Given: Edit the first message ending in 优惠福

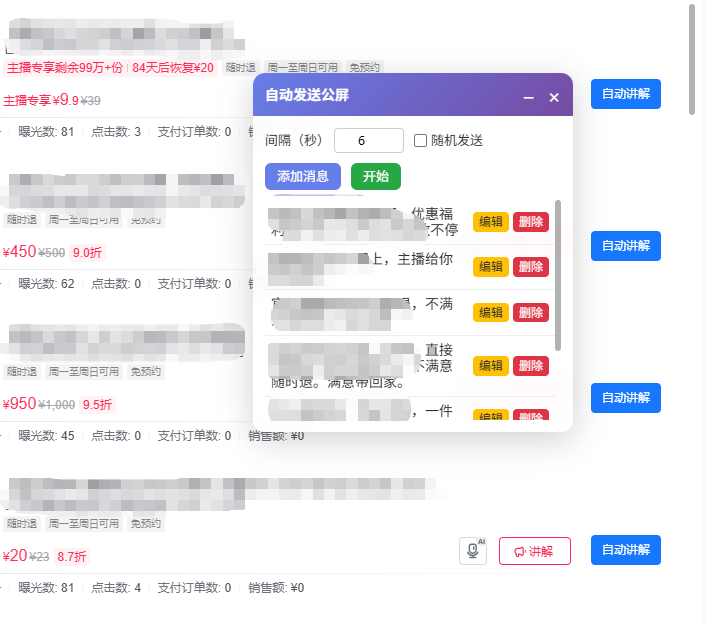Looking at the screenshot, I should pyautogui.click(x=491, y=222).
